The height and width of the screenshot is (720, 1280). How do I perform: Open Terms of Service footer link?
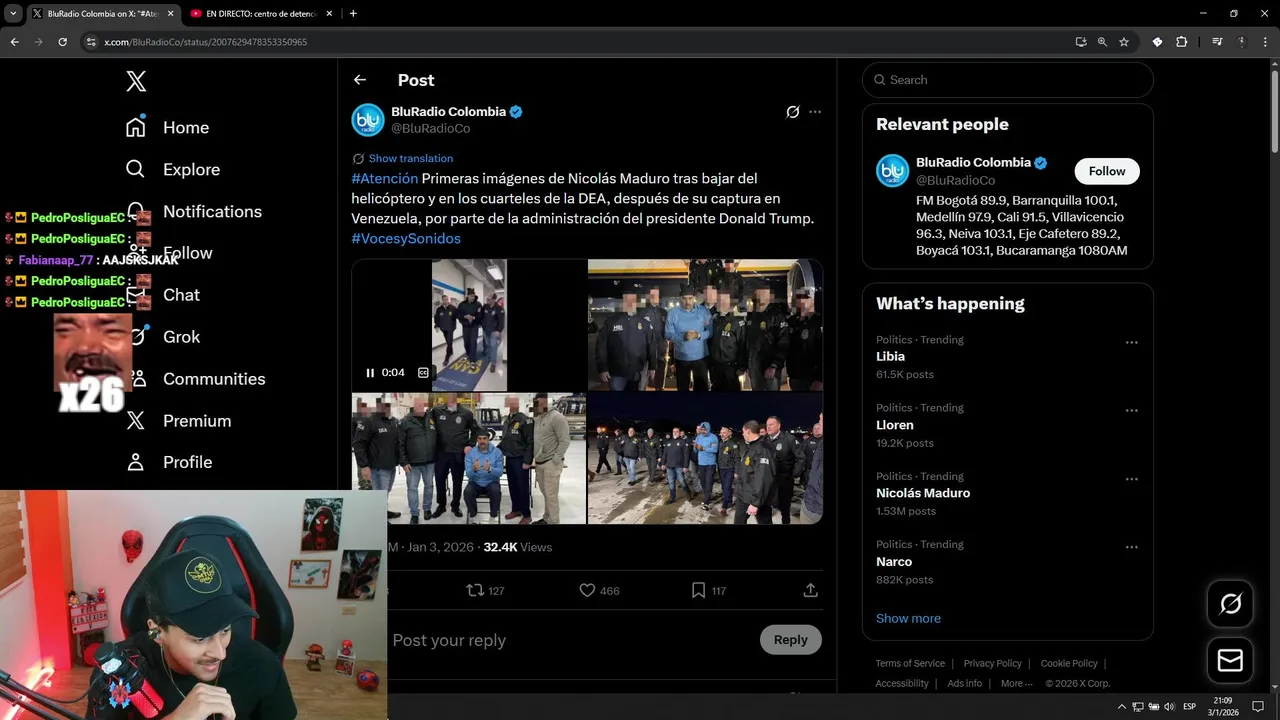(x=910, y=663)
